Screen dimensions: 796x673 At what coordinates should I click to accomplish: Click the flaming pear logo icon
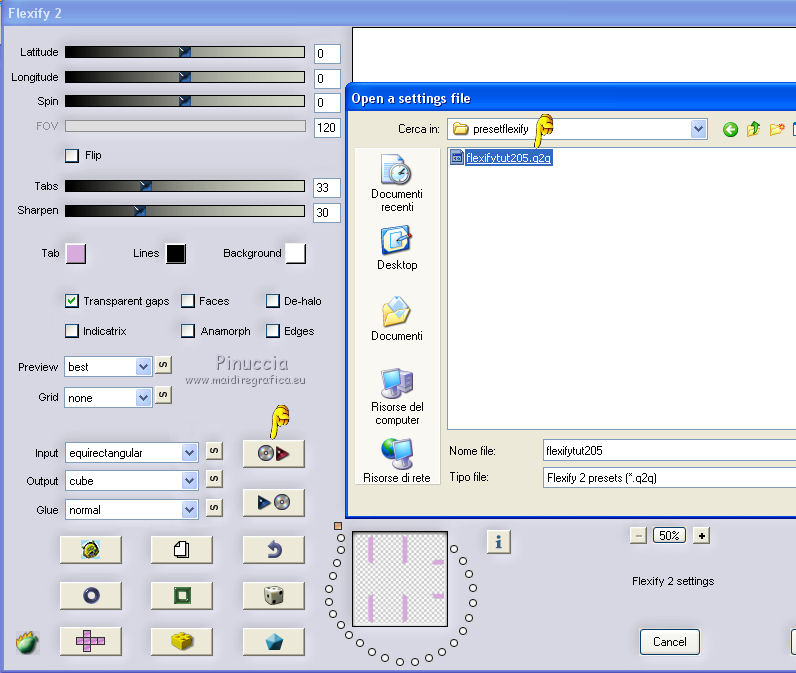27,642
